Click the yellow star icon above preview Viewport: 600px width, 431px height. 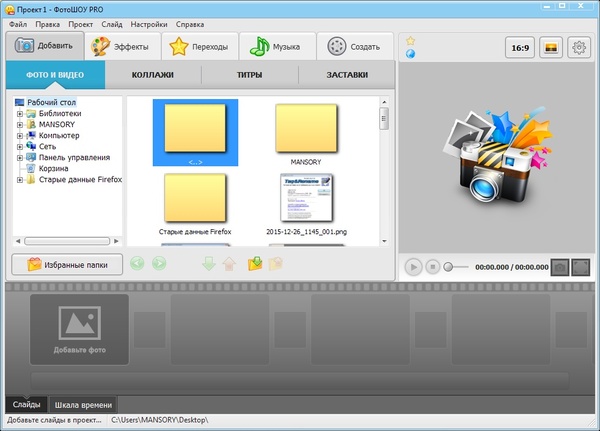click(x=410, y=41)
